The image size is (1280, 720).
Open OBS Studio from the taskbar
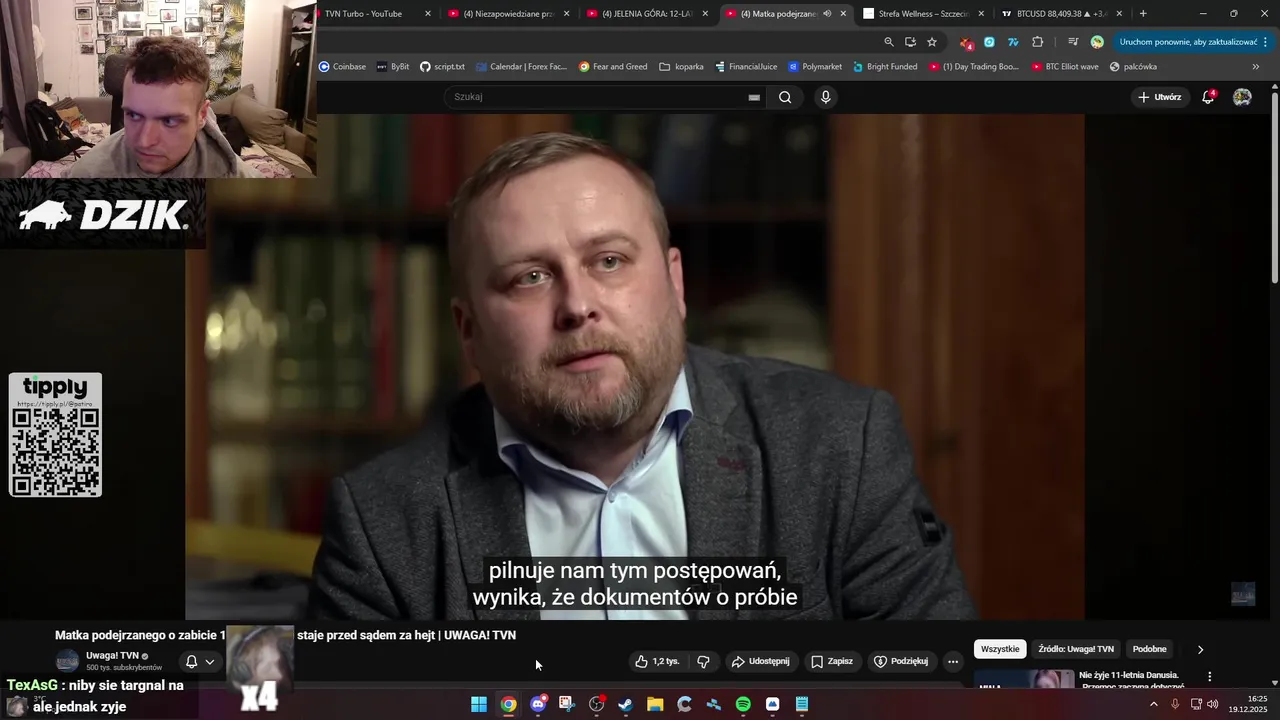pyautogui.click(x=597, y=705)
